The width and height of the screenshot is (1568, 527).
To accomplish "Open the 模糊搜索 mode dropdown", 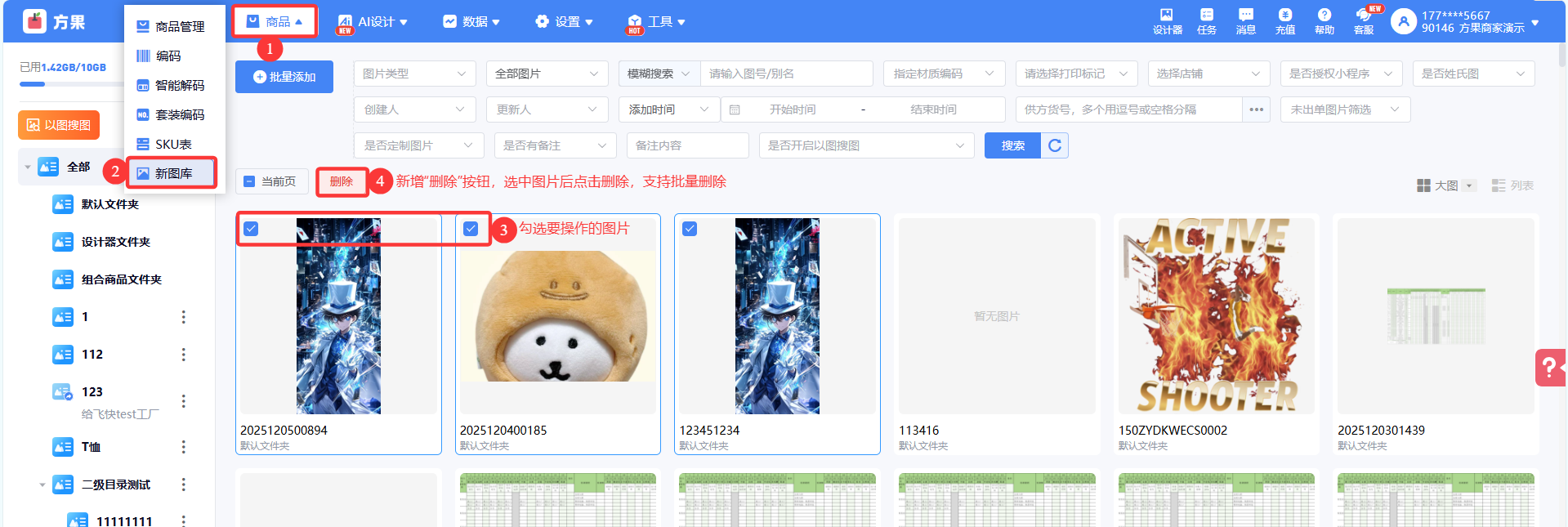I will [x=659, y=74].
